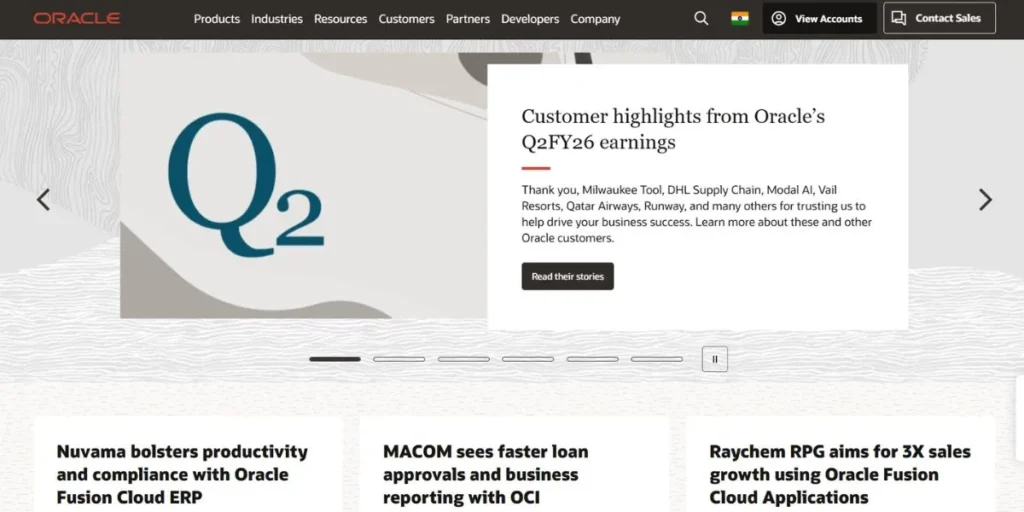This screenshot has width=1024, height=512.
Task: Click the Oracle logo
Action: 76,18
